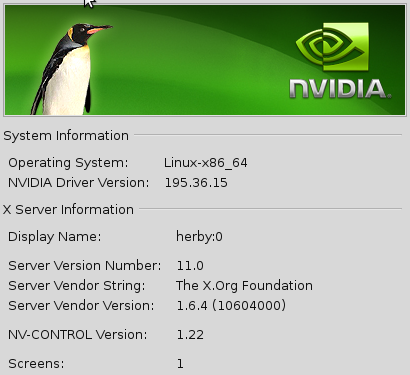This screenshot has height=375, width=410.
Task: Select the "NVIDIA Driver Version:" label
Action: click(79, 183)
